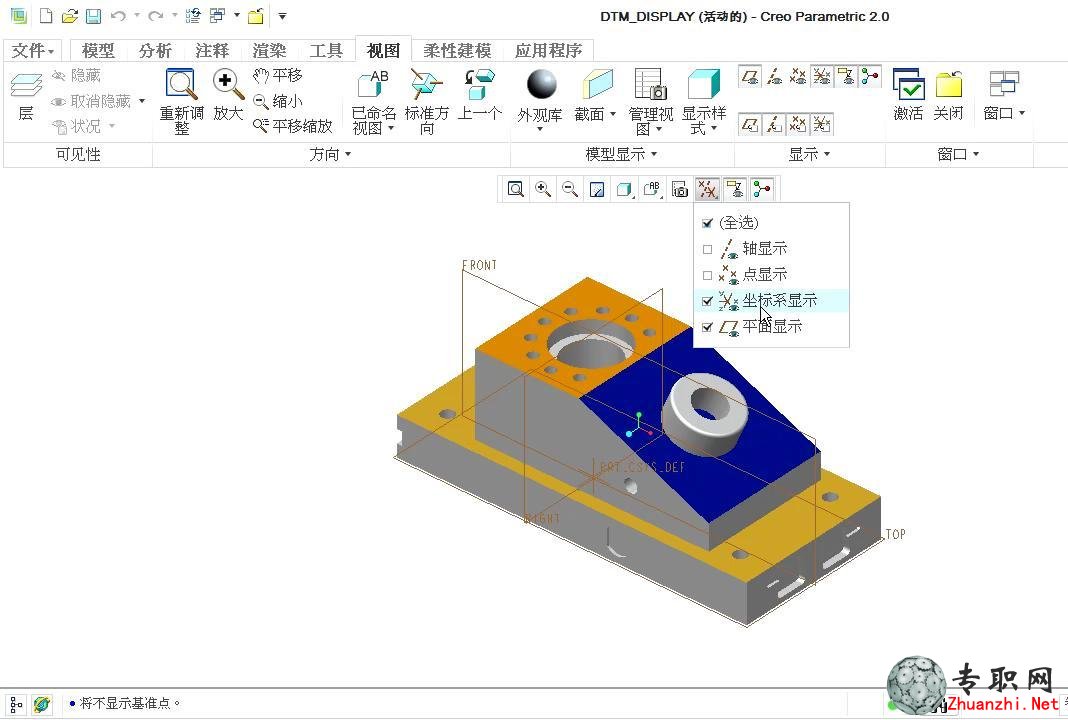Image resolution: width=1068 pixels, height=720 pixels.
Task: Enable the 轴显示 axis display checkbox
Action: tap(707, 249)
